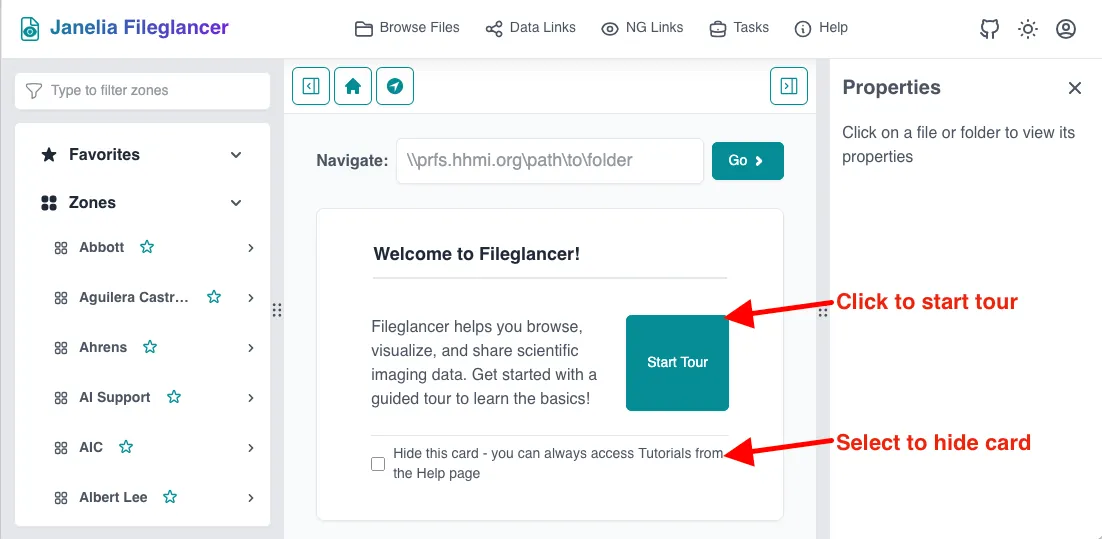The height and width of the screenshot is (539, 1102).
Task: Click the Albert Lee zone grid icon
Action: click(61, 498)
